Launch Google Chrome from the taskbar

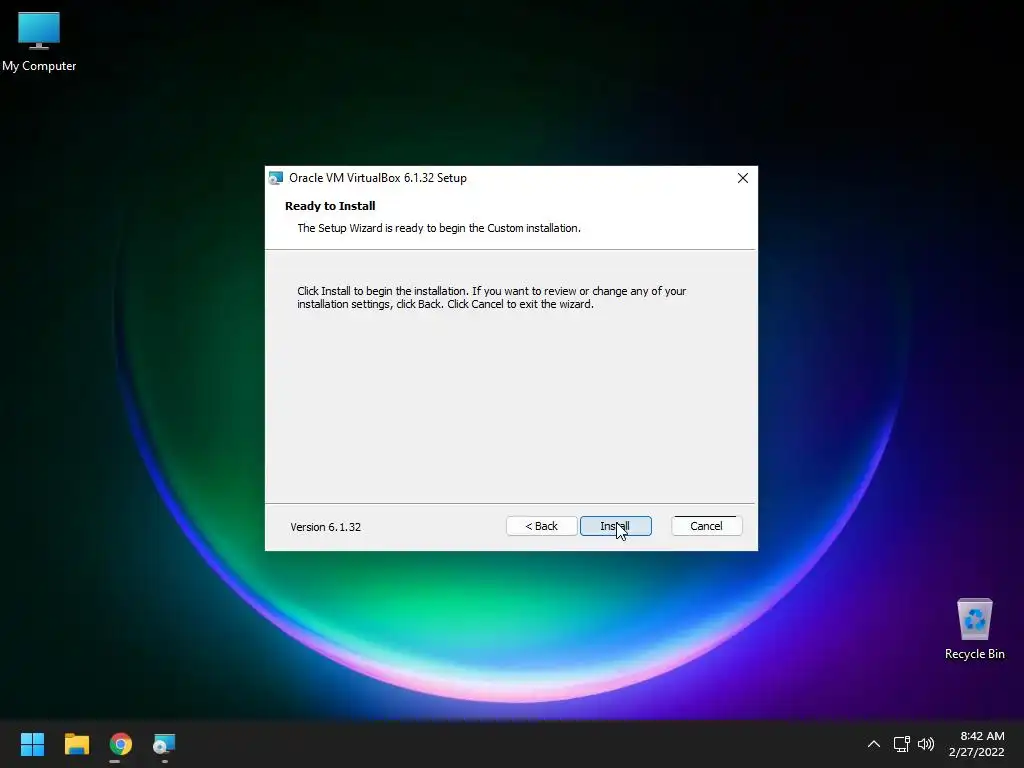[121, 744]
